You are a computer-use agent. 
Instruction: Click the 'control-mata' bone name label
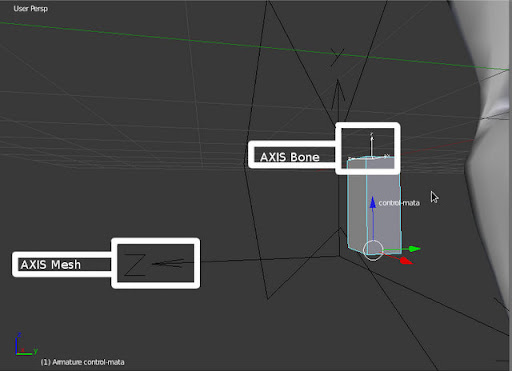(x=399, y=203)
